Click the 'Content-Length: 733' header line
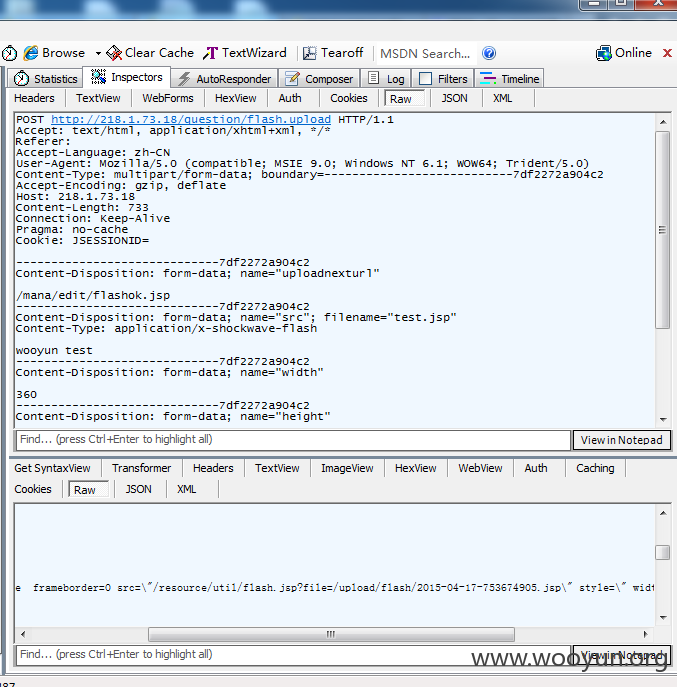 (82, 207)
